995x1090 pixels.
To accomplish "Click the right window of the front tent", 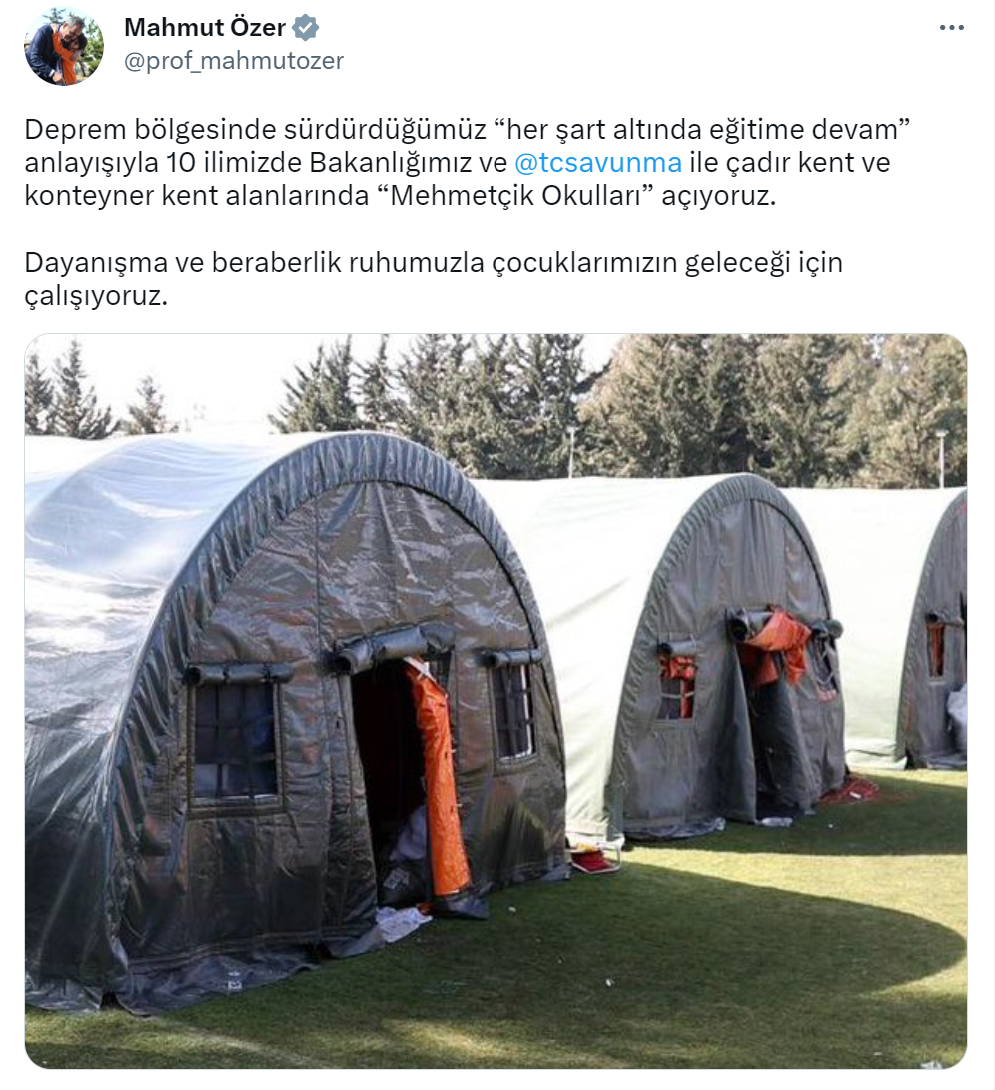I will pos(513,709).
